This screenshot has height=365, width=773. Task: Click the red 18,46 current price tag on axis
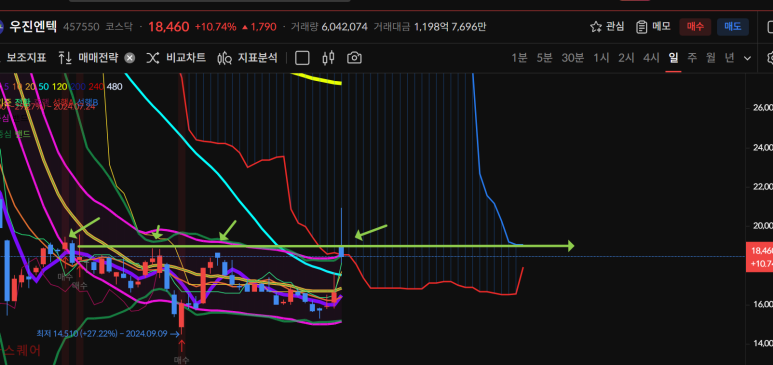coord(759,257)
